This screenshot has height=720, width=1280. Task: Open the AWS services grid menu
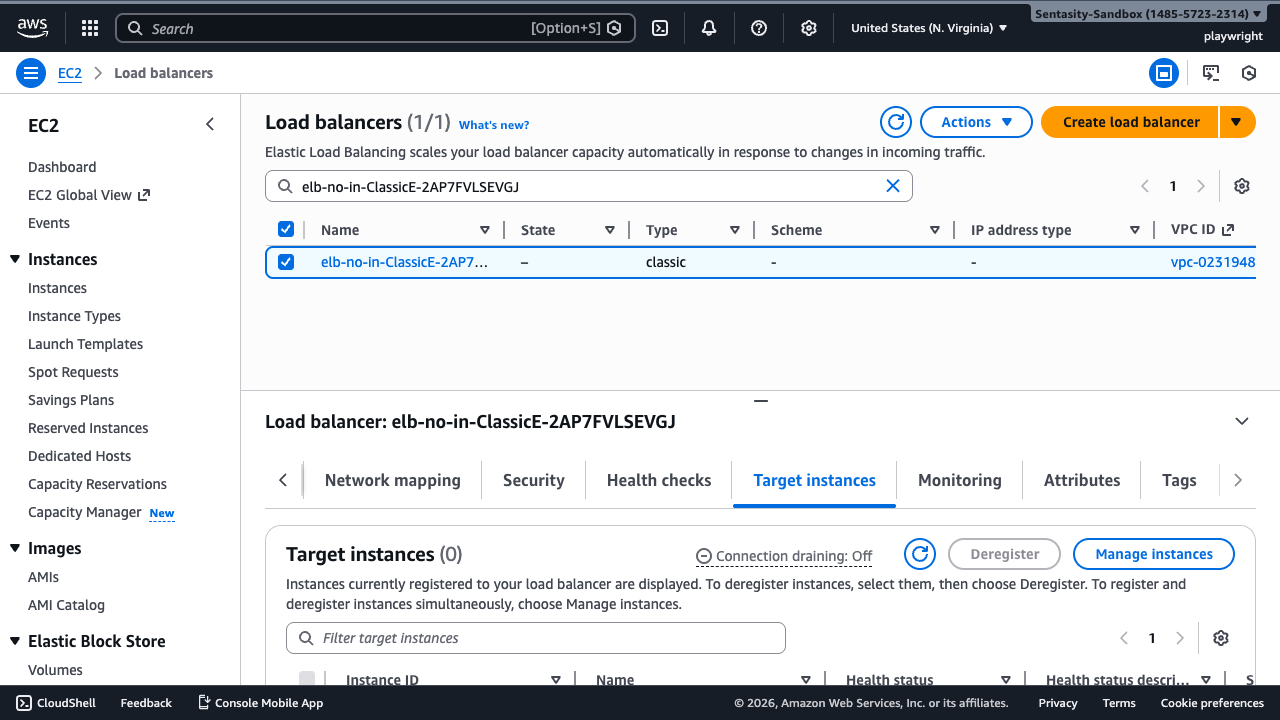[90, 28]
